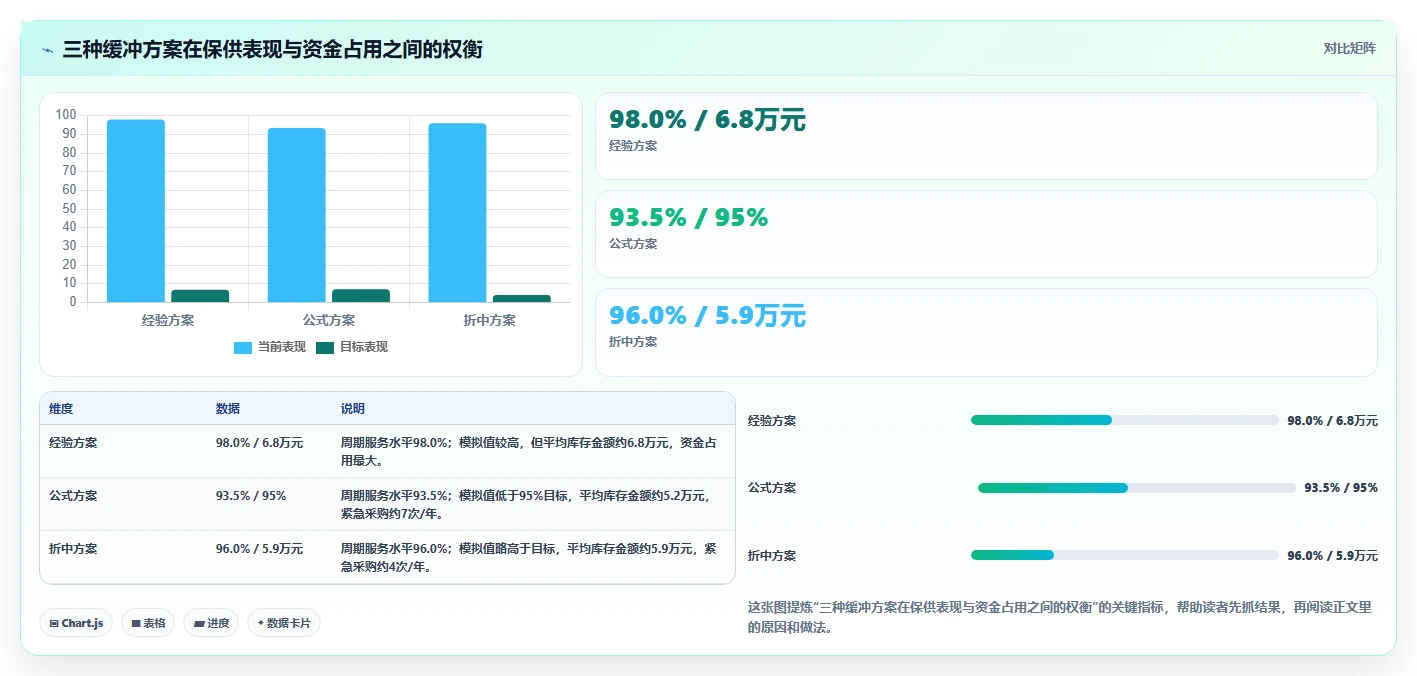Click the green target bar for 折中方案
This screenshot has height=676, width=1417.
tap(521, 298)
